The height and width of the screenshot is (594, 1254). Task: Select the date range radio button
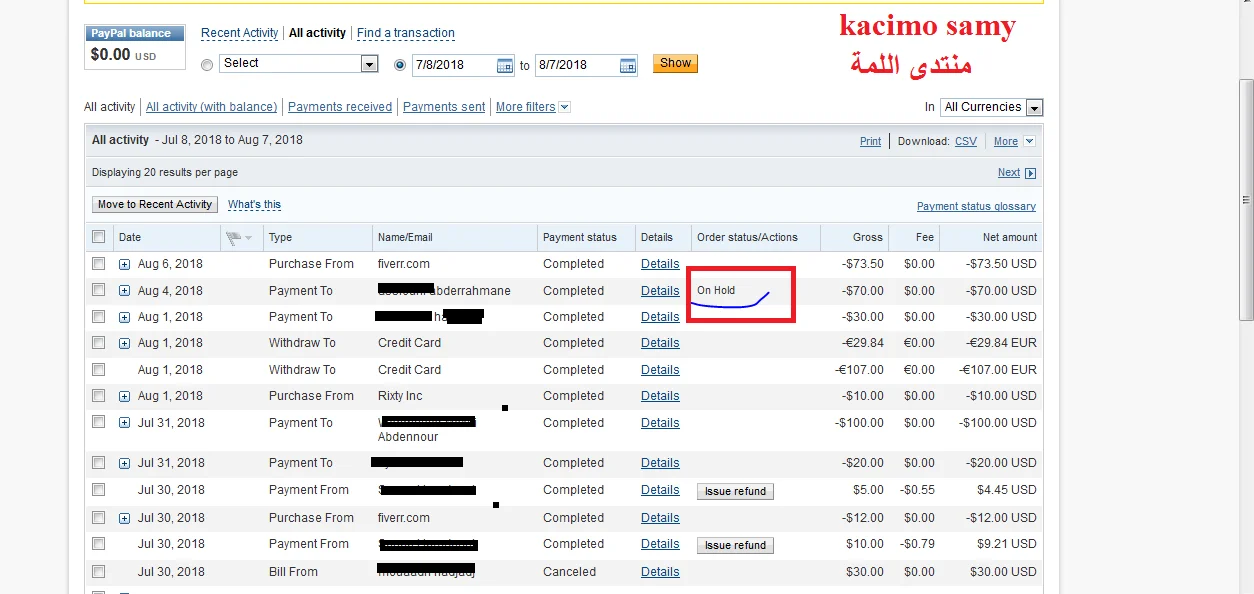coord(401,65)
